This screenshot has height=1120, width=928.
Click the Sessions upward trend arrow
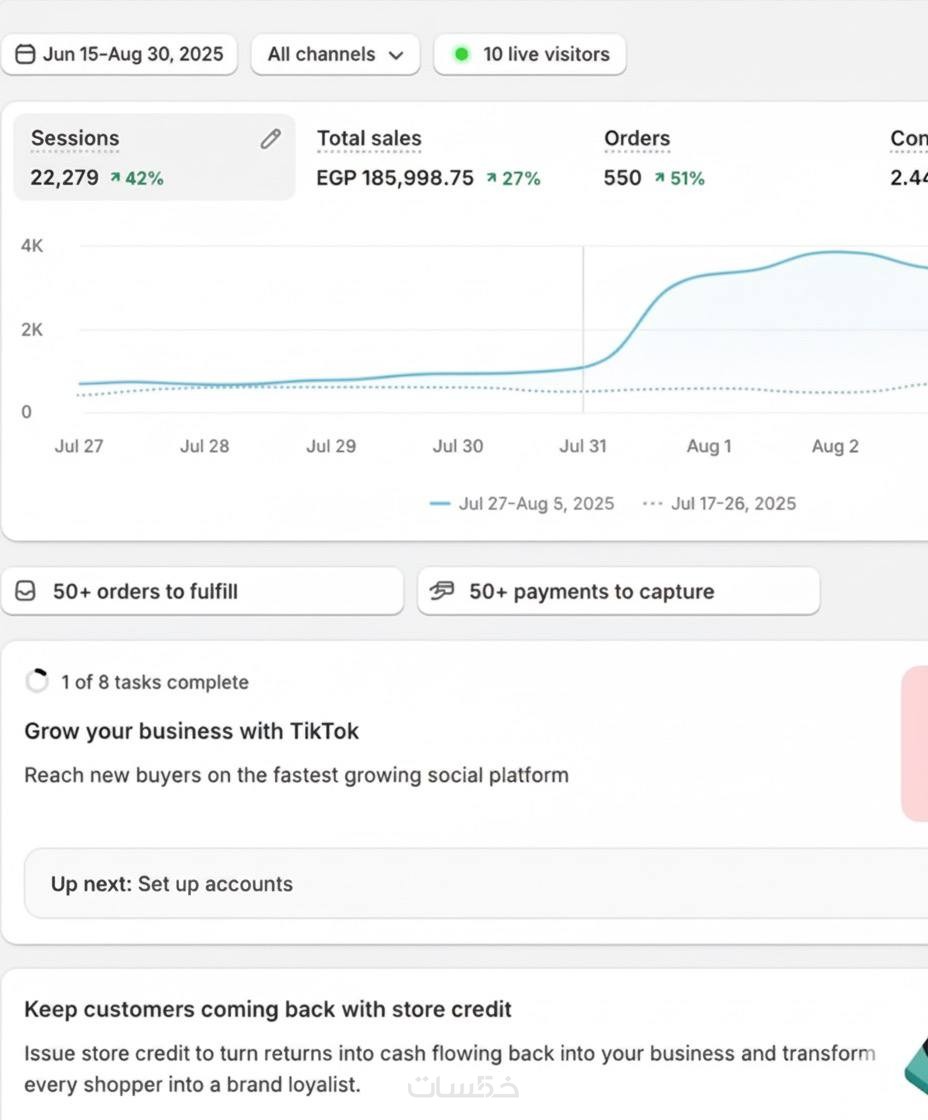click(x=116, y=178)
